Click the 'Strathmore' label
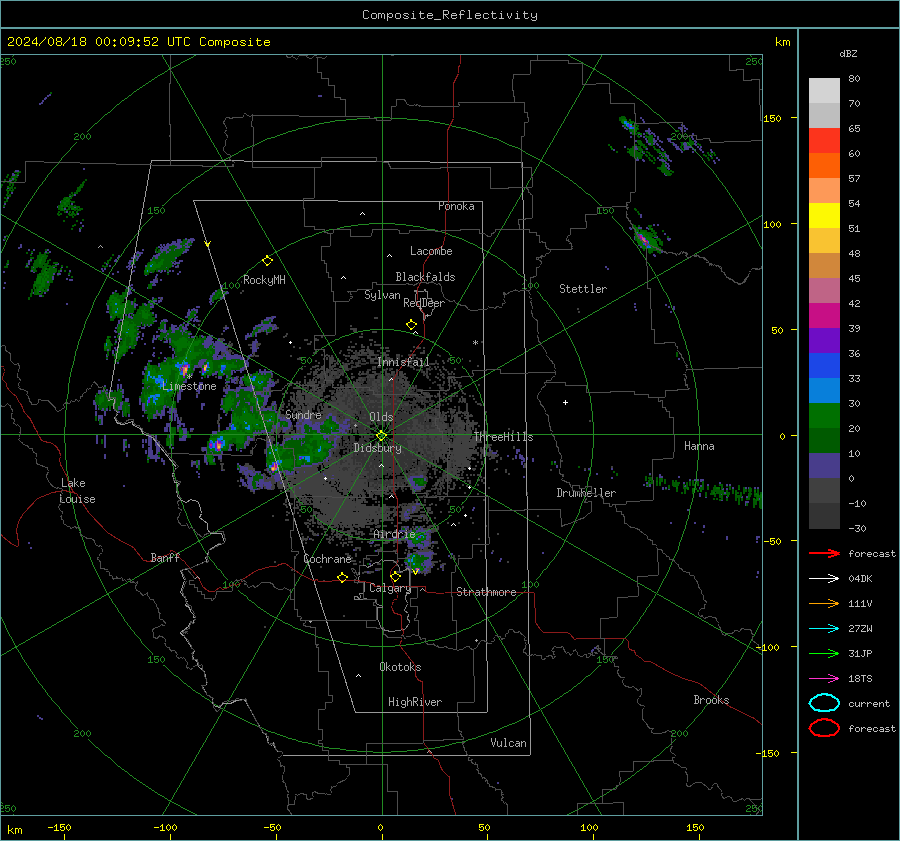Image resolution: width=900 pixels, height=841 pixels. 487,592
